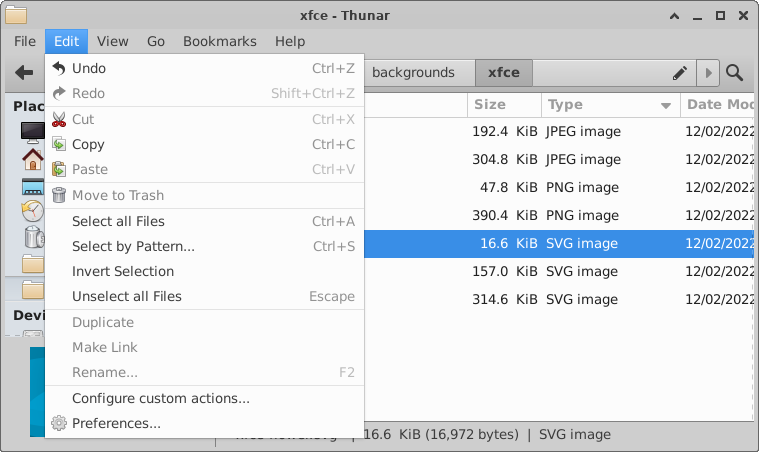Click the pencil edit-path icon

tap(680, 73)
